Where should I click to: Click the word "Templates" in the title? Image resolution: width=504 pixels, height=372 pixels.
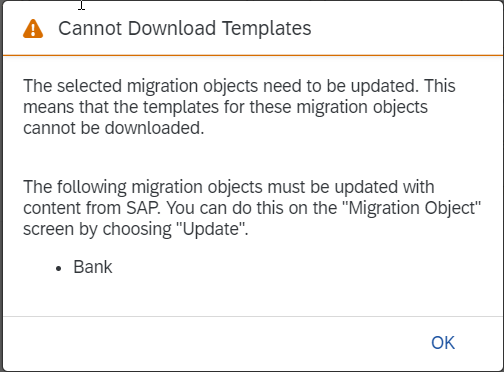pyautogui.click(x=267, y=28)
